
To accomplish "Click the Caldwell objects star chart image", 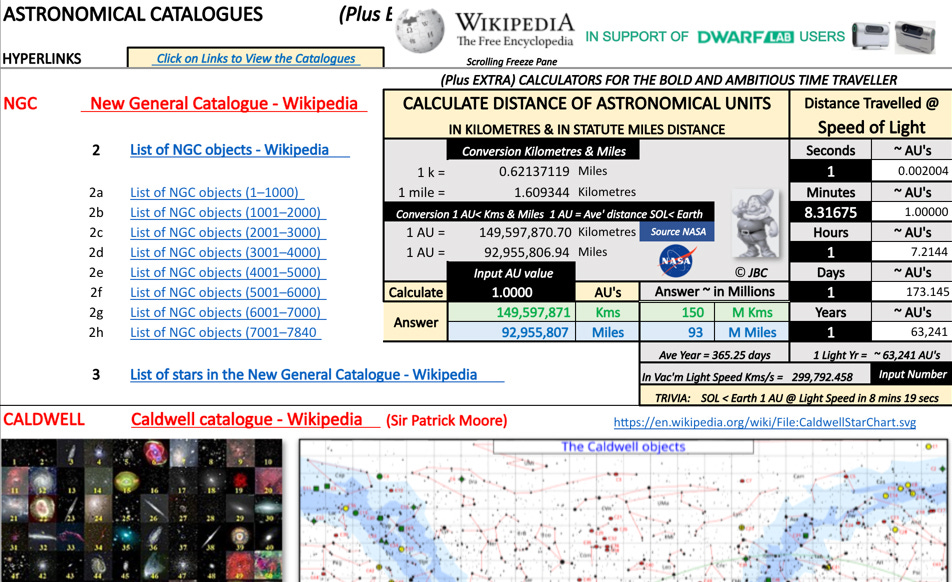I will (625, 510).
